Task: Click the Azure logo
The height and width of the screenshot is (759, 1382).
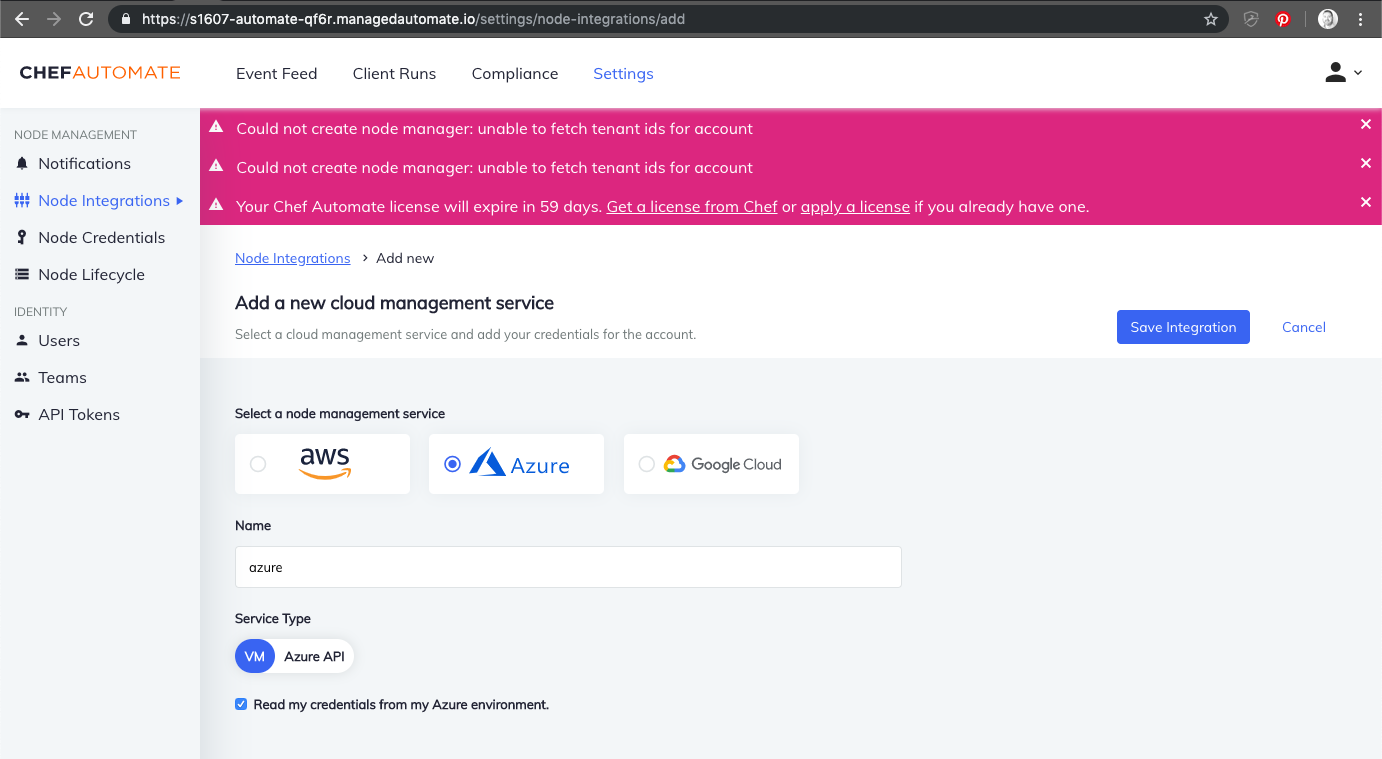Action: (x=520, y=463)
